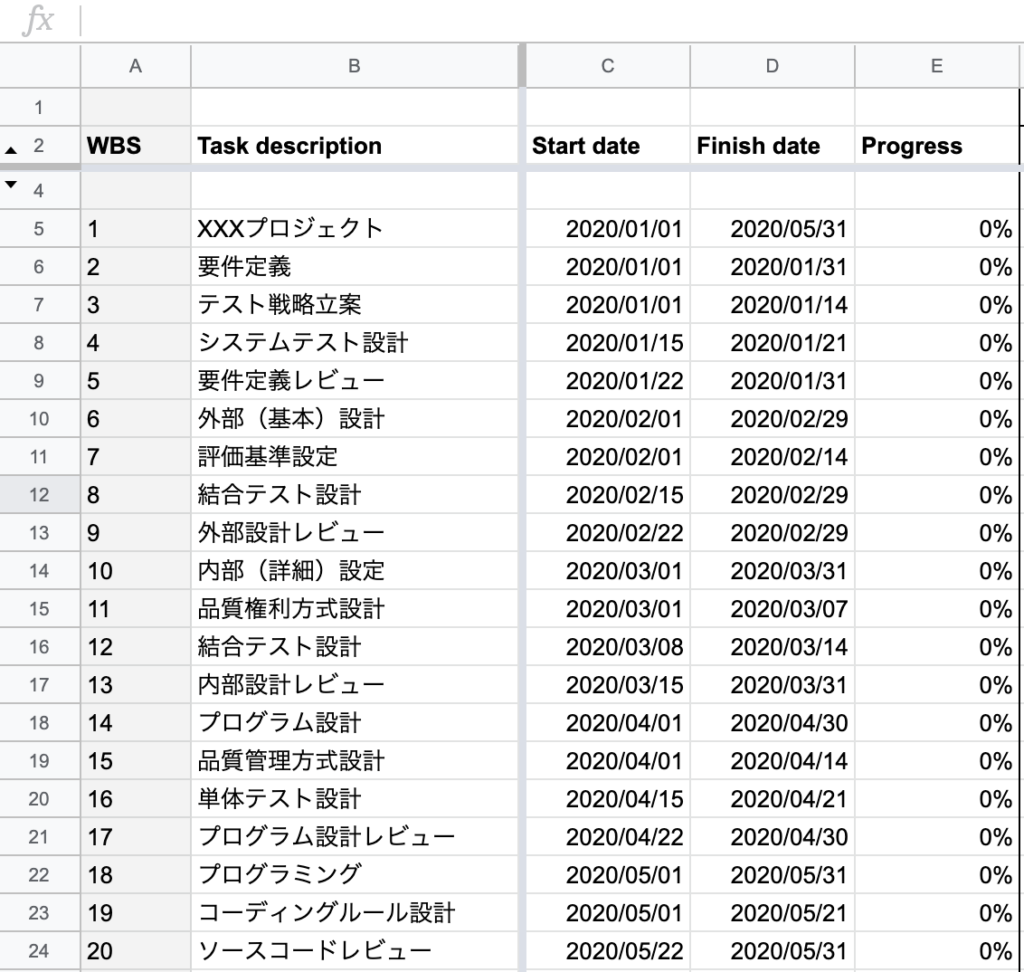Click the Task description header cell
Screen dimensions: 1024x972
tap(354, 145)
